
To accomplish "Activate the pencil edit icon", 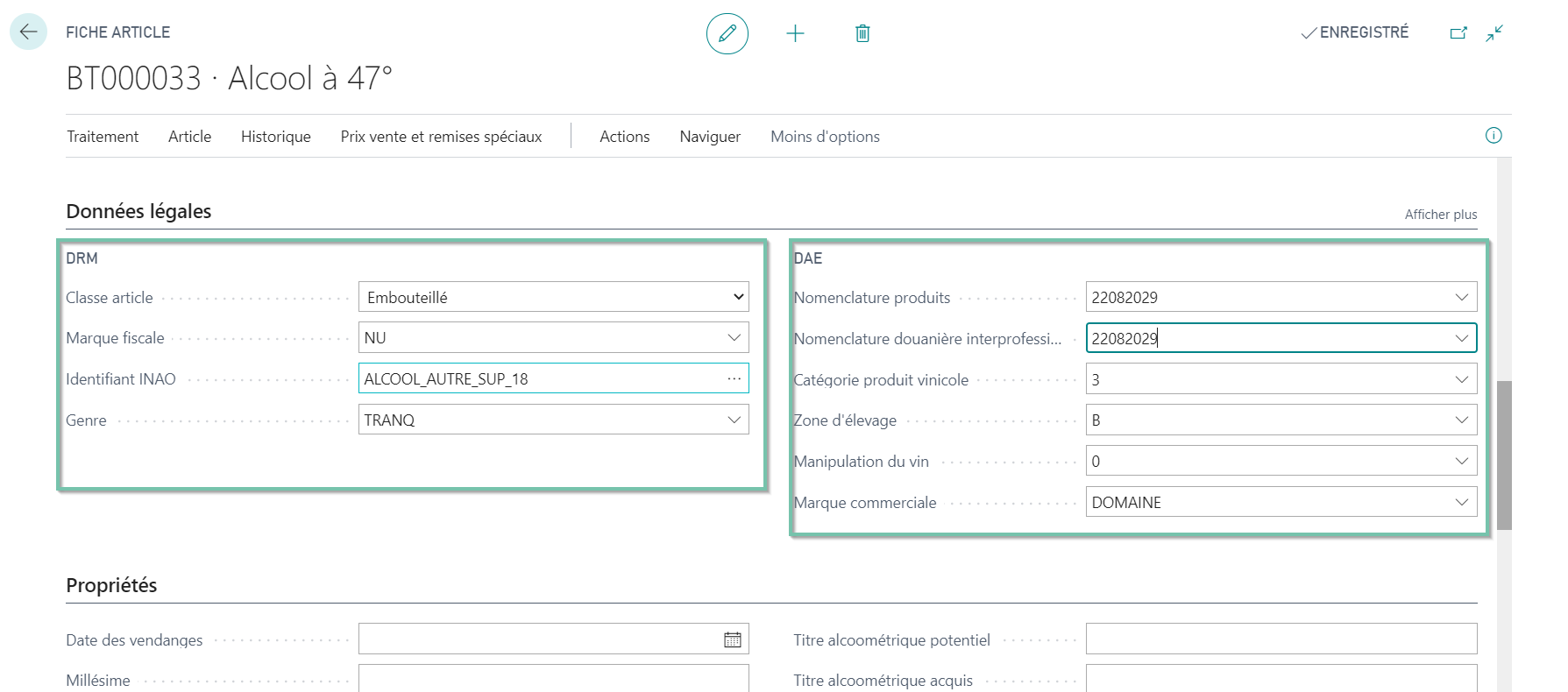I will [x=727, y=33].
